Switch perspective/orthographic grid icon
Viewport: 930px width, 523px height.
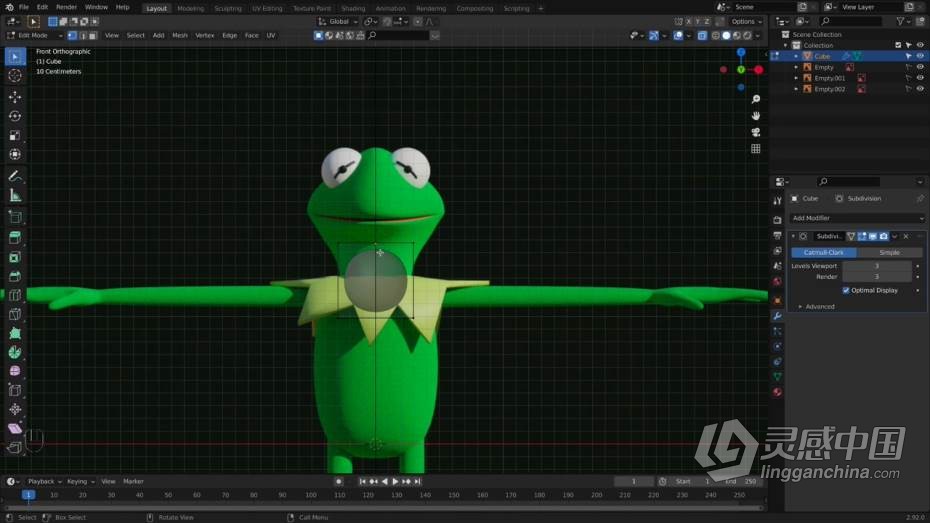tap(756, 149)
